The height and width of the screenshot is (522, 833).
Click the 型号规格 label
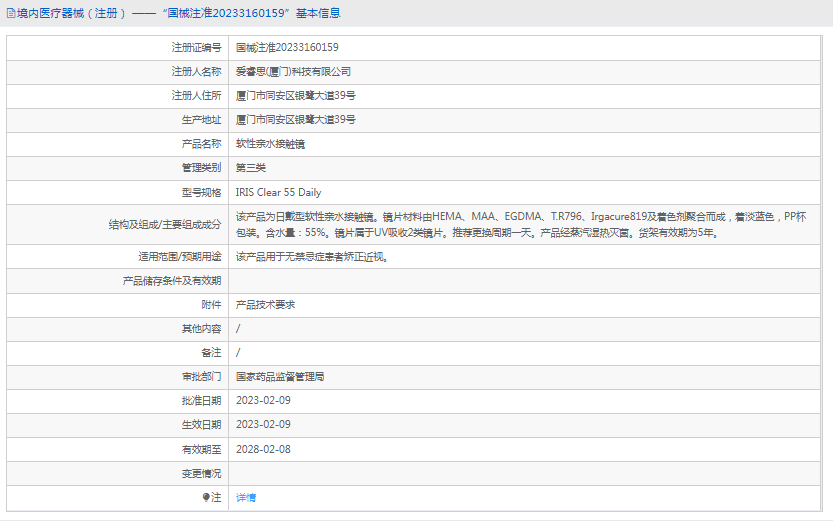point(201,192)
